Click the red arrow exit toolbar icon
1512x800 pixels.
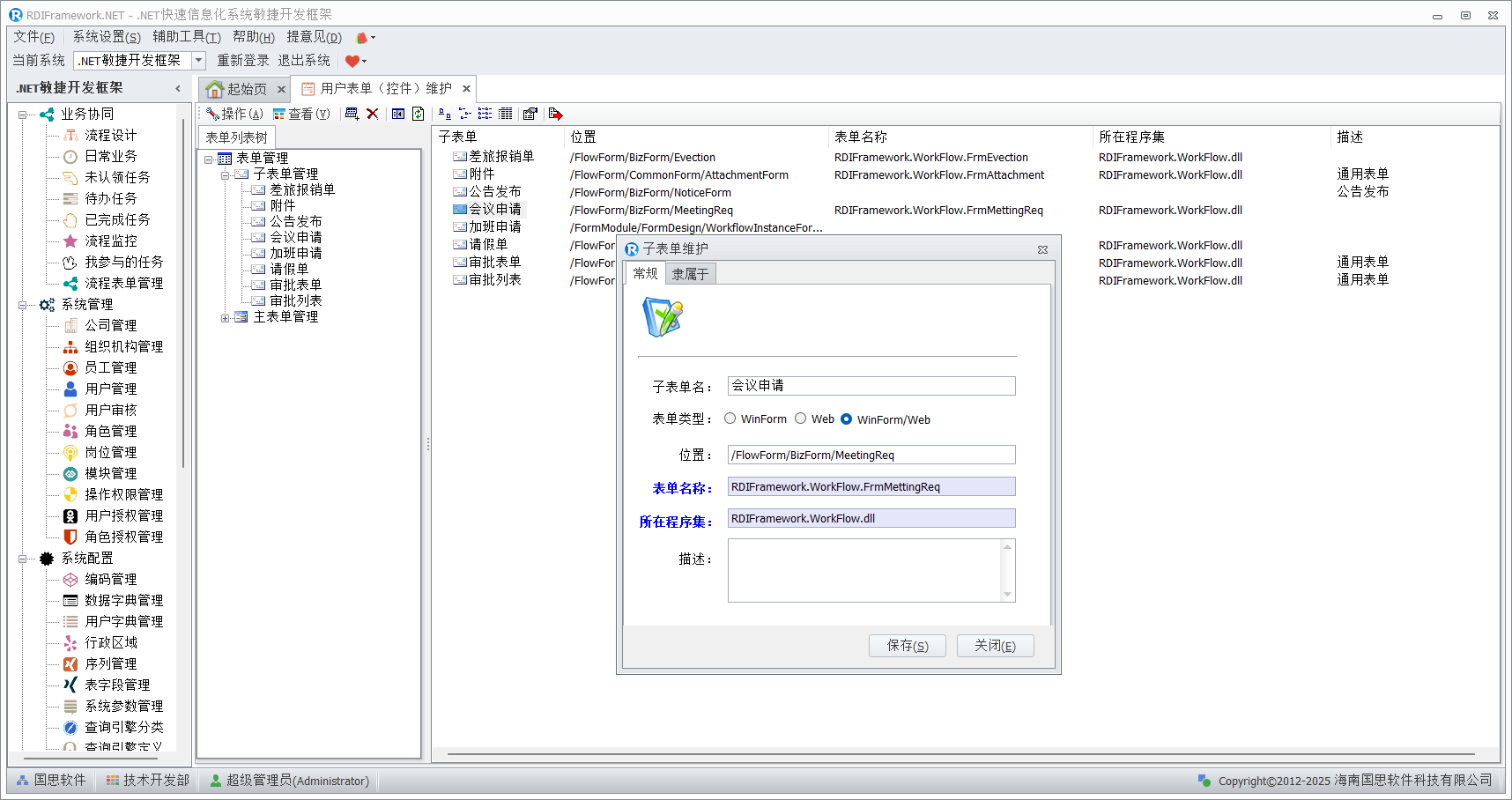pyautogui.click(x=555, y=114)
